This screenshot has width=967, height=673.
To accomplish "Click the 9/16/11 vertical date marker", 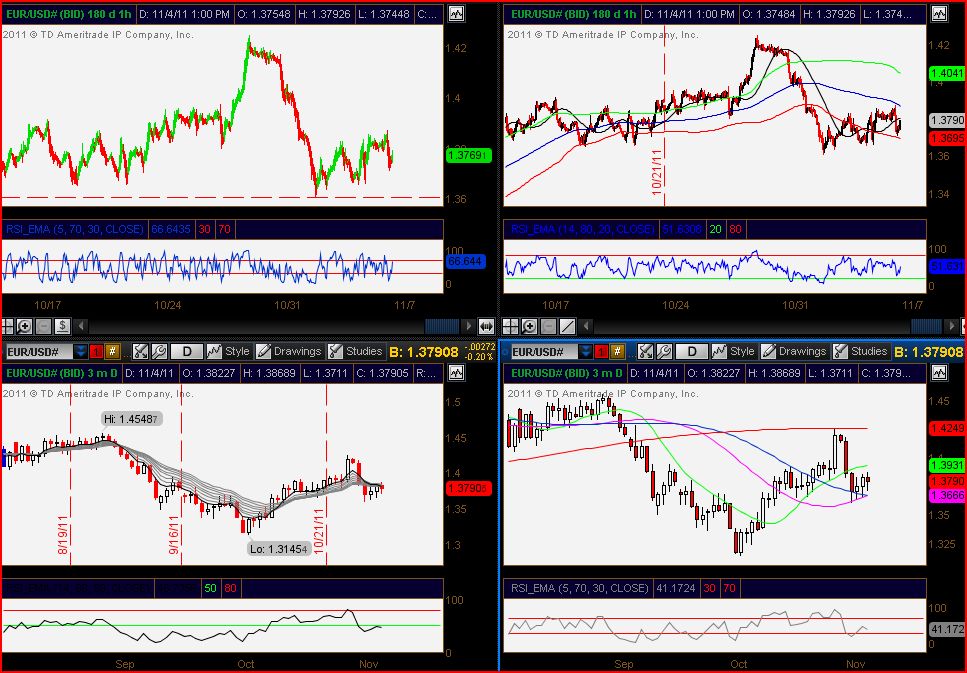I will [175, 534].
